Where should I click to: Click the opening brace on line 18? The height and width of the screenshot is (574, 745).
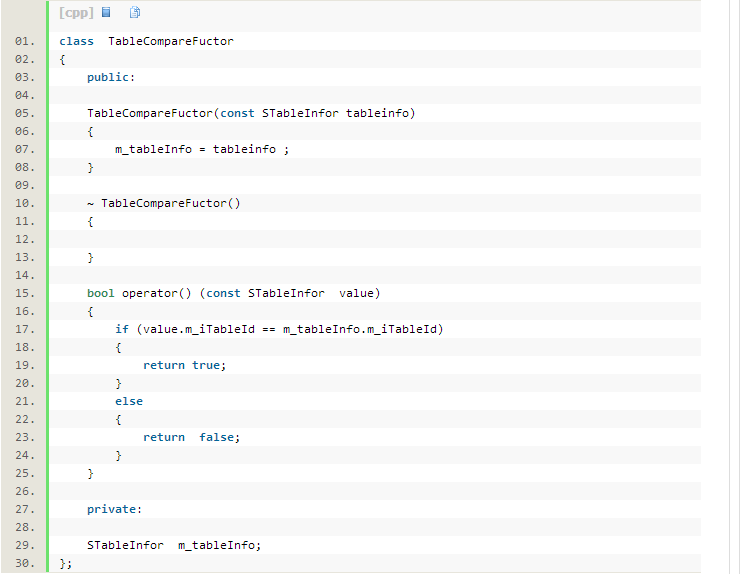click(x=118, y=348)
